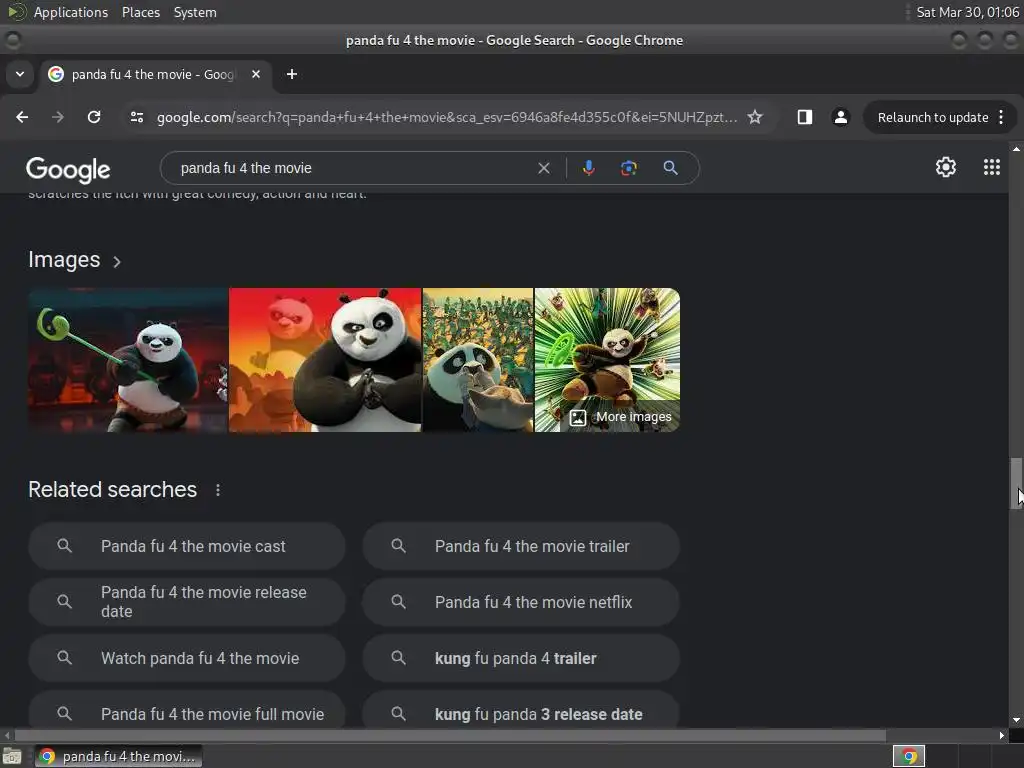
Task: Go back to the previous page
Action: pos(22,118)
